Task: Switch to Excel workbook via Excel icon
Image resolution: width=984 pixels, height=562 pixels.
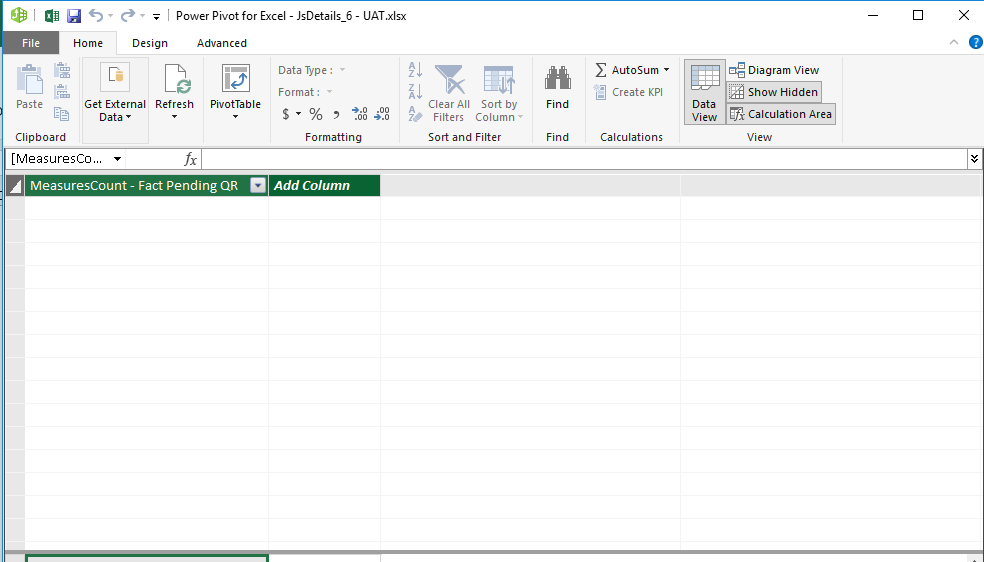Action: [x=52, y=16]
